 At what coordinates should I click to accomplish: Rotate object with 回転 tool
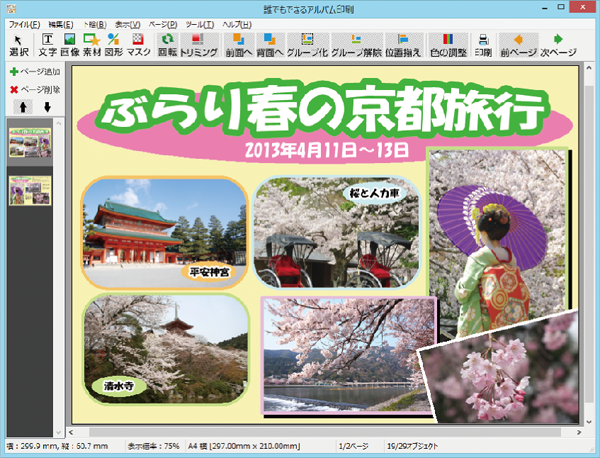167,44
